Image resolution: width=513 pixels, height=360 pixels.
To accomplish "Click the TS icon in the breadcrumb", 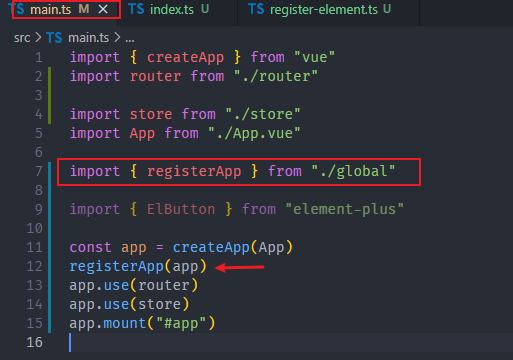I will point(54,38).
